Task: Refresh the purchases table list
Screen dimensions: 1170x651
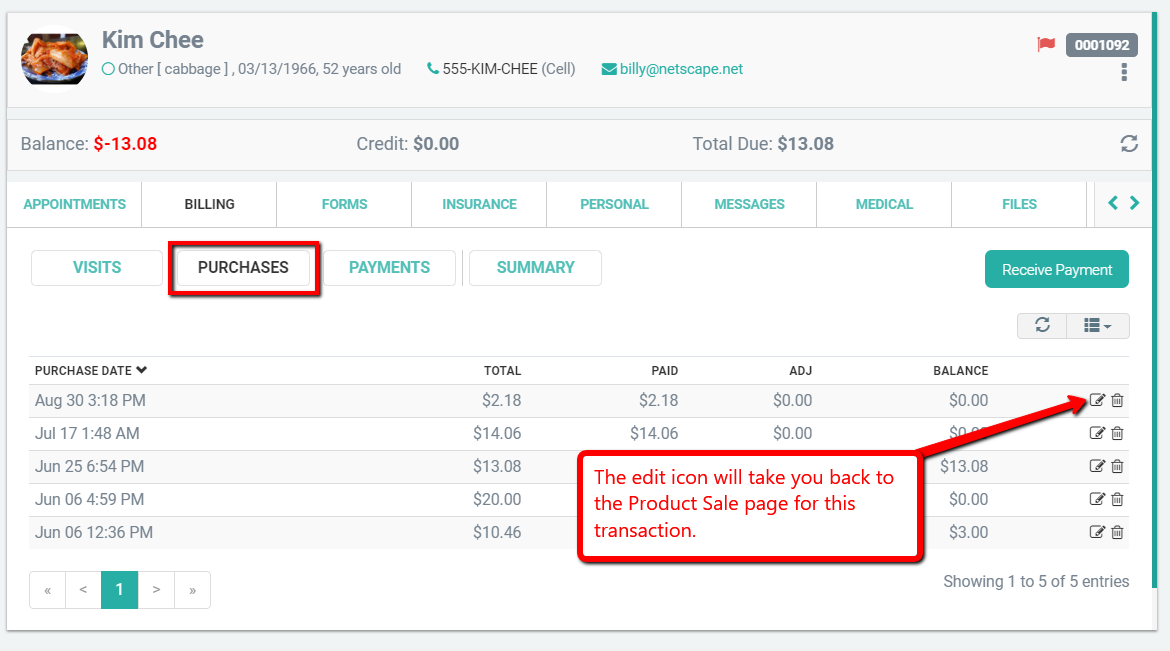Action: 1042,326
